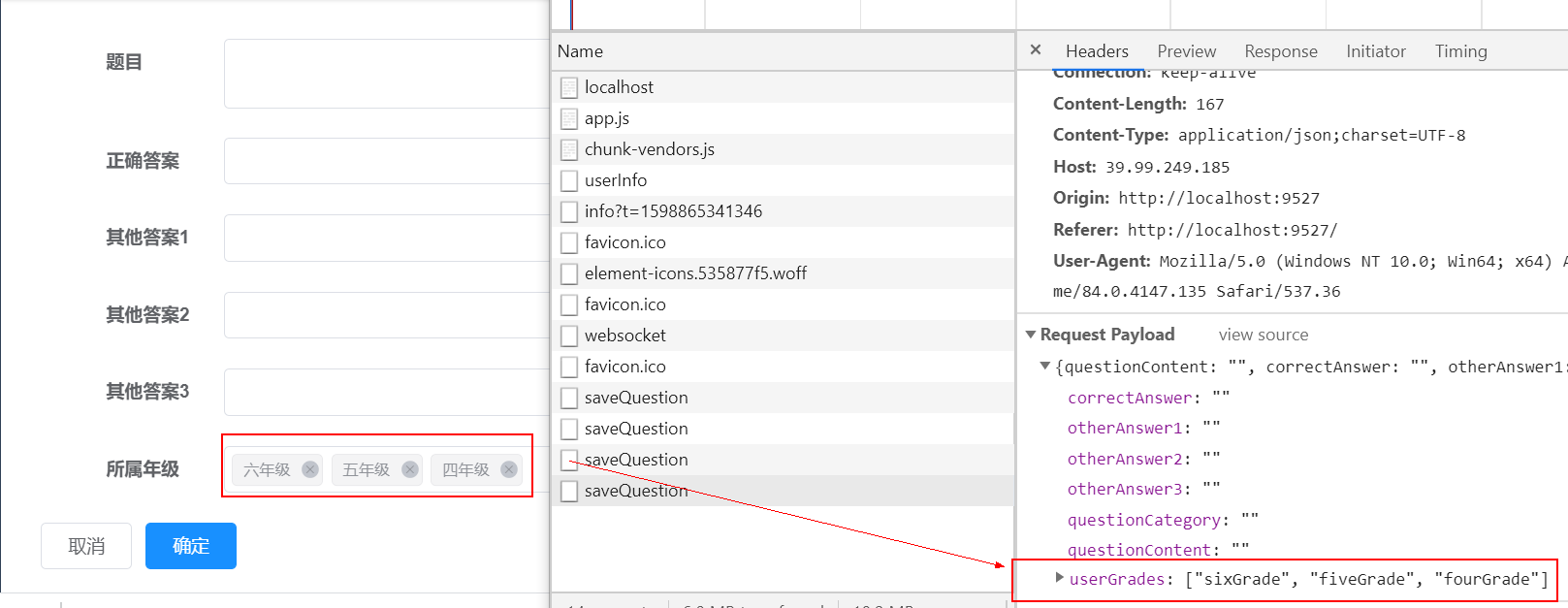Open the Preview tab
1568x608 pixels.
click(1186, 51)
